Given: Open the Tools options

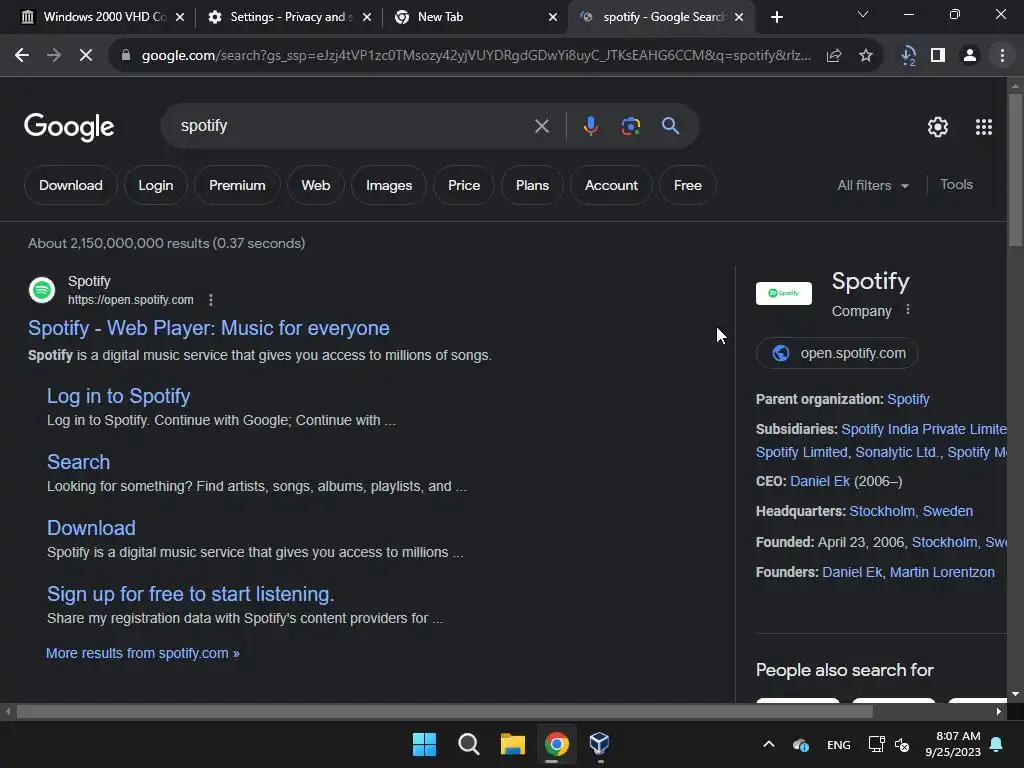Looking at the screenshot, I should click(956, 185).
